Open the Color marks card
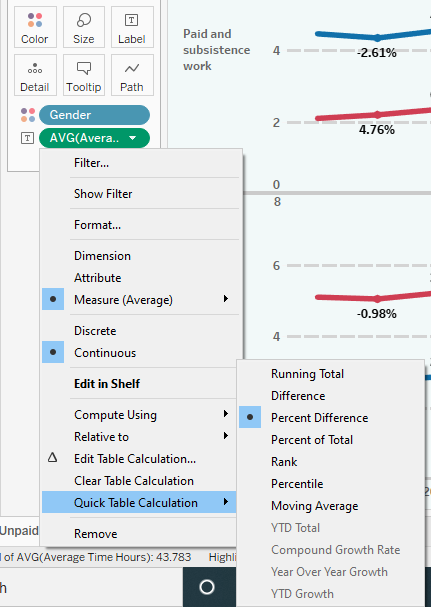Image resolution: width=431 pixels, height=607 pixels. [x=35, y=27]
